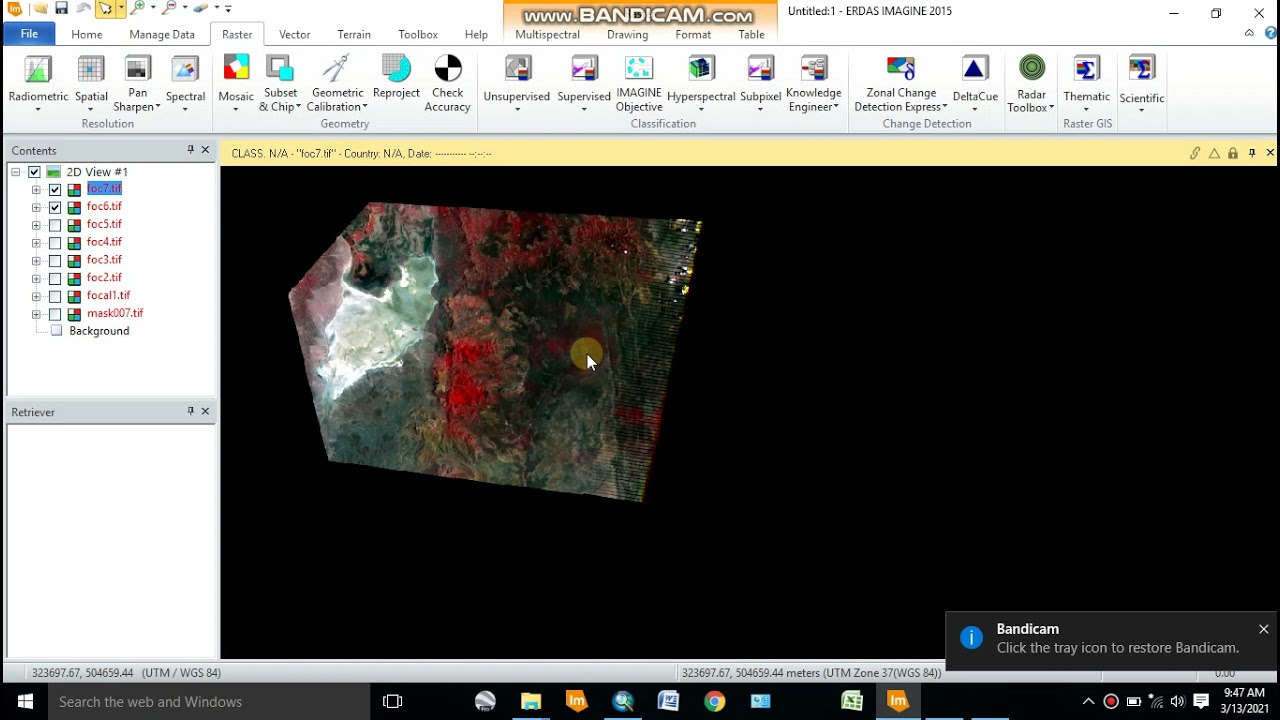Click the Open folder icon in quick access toolbar

[39, 9]
